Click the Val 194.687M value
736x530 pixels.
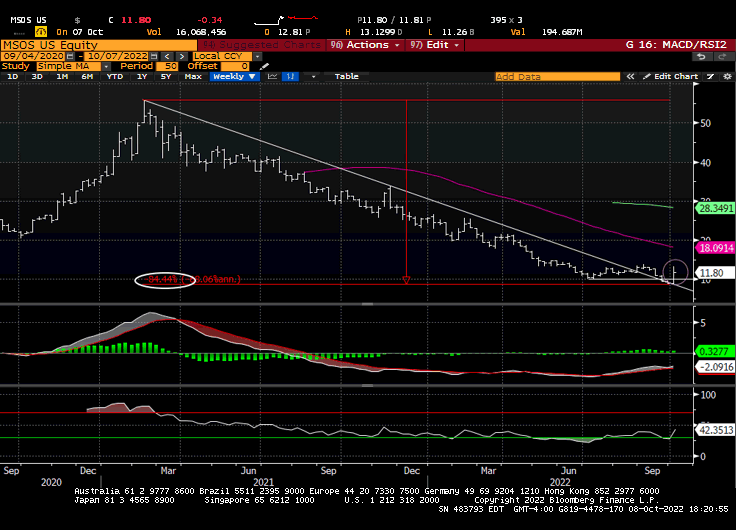[x=562, y=32]
